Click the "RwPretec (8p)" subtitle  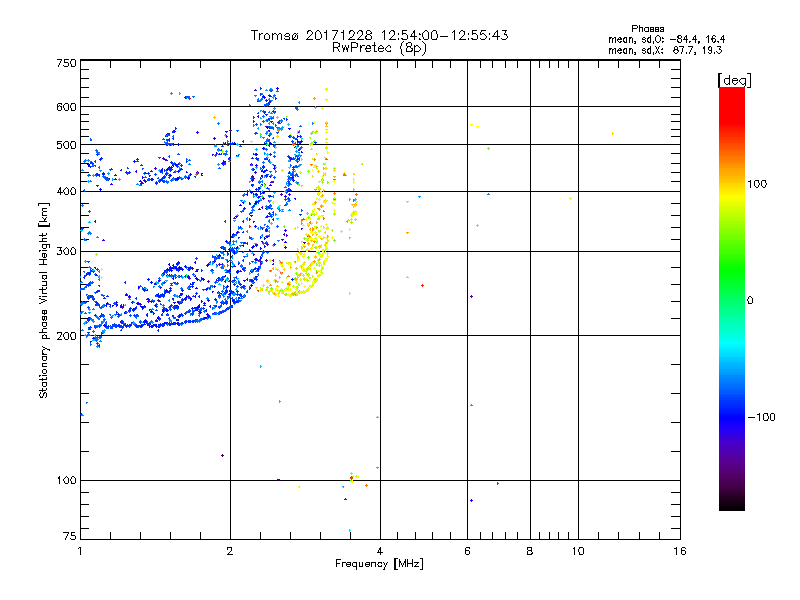379,48
